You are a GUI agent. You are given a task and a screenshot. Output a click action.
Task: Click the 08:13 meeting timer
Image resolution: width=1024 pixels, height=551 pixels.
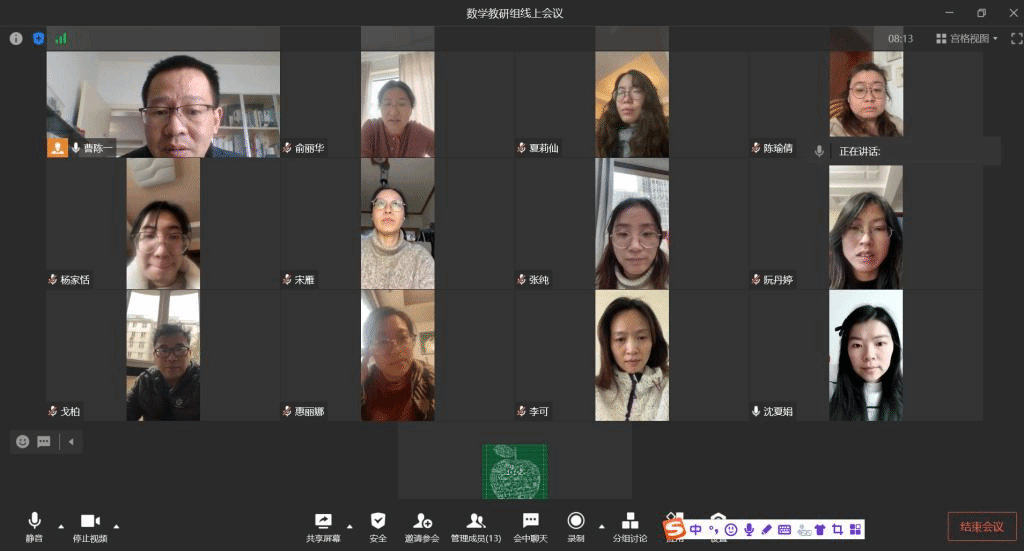click(901, 39)
